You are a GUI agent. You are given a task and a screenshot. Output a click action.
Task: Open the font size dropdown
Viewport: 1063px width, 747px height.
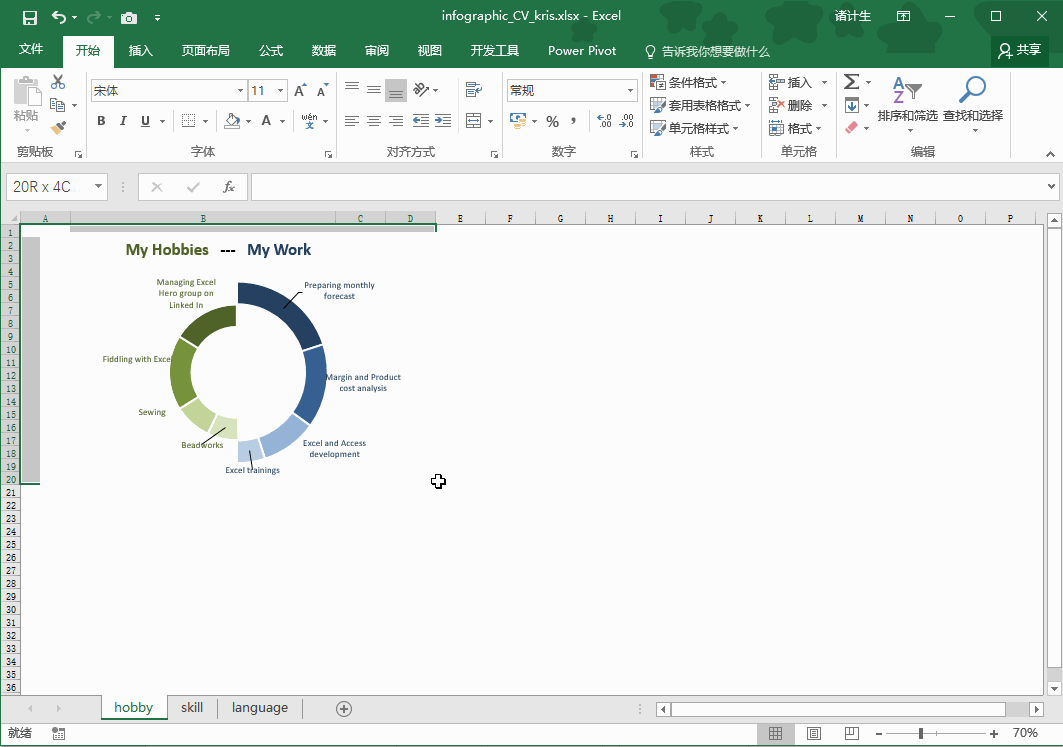(280, 90)
